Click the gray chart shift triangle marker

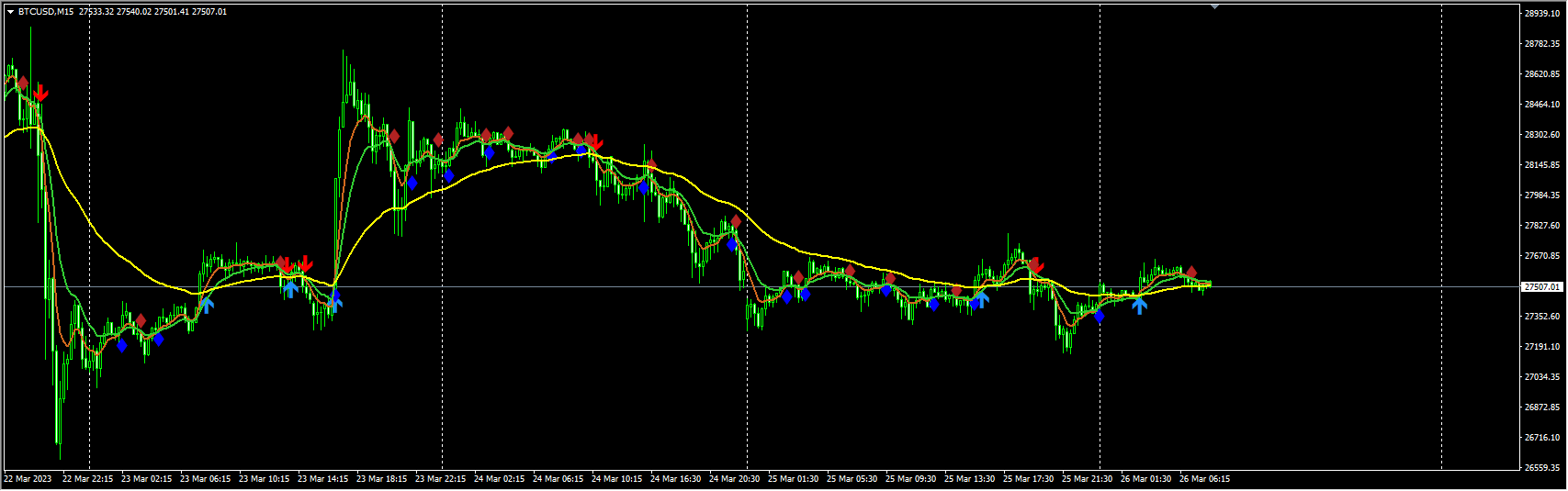pos(1215,6)
